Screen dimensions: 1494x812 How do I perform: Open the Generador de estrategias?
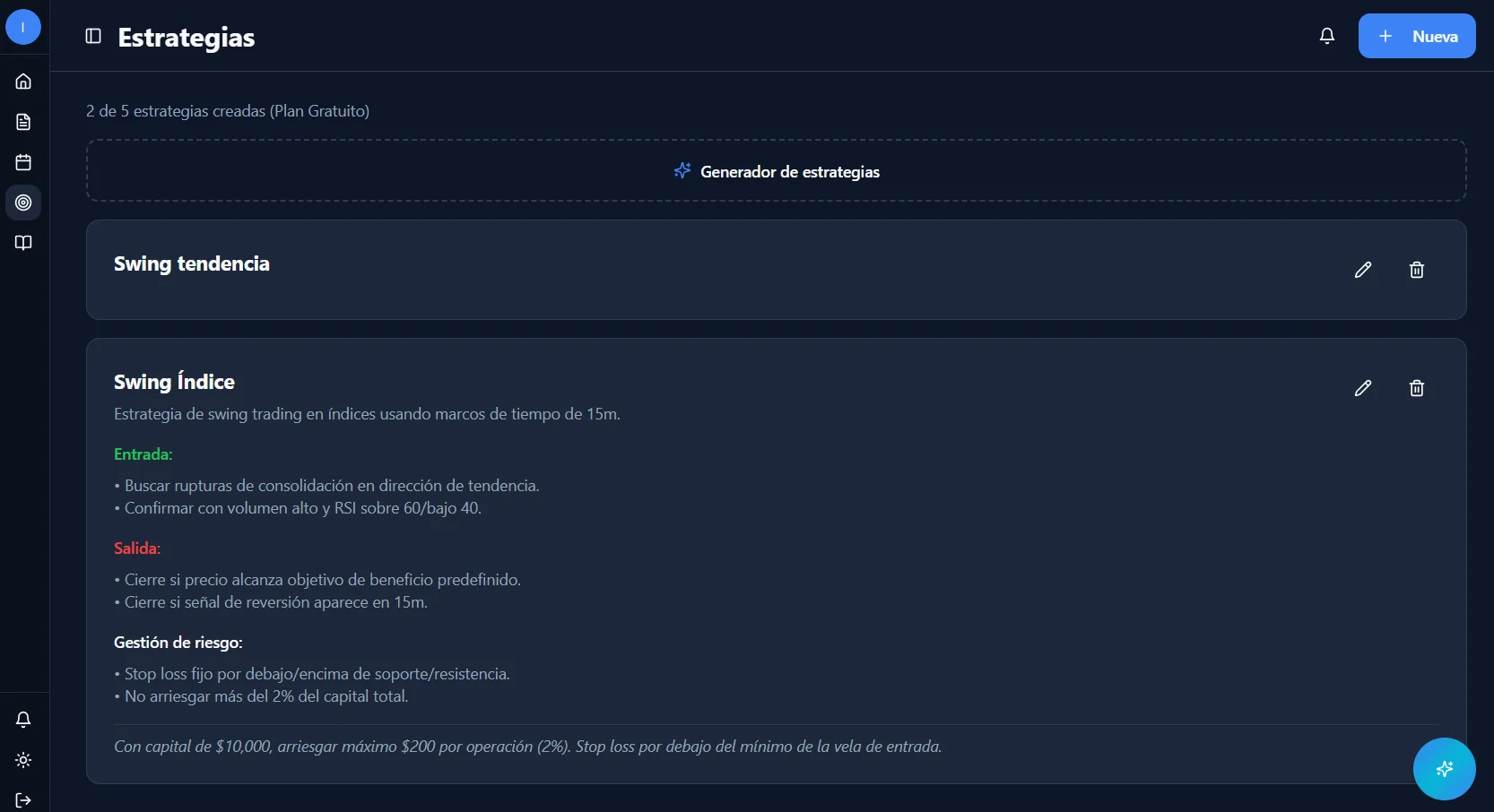777,171
